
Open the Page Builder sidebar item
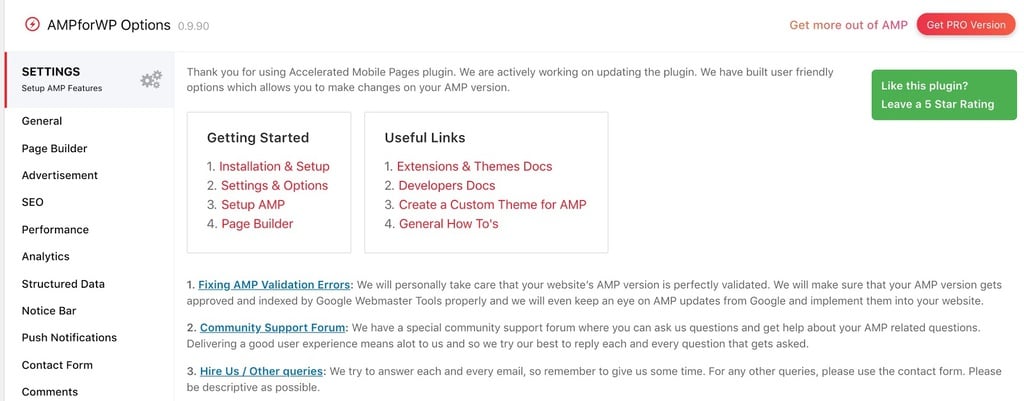54,148
